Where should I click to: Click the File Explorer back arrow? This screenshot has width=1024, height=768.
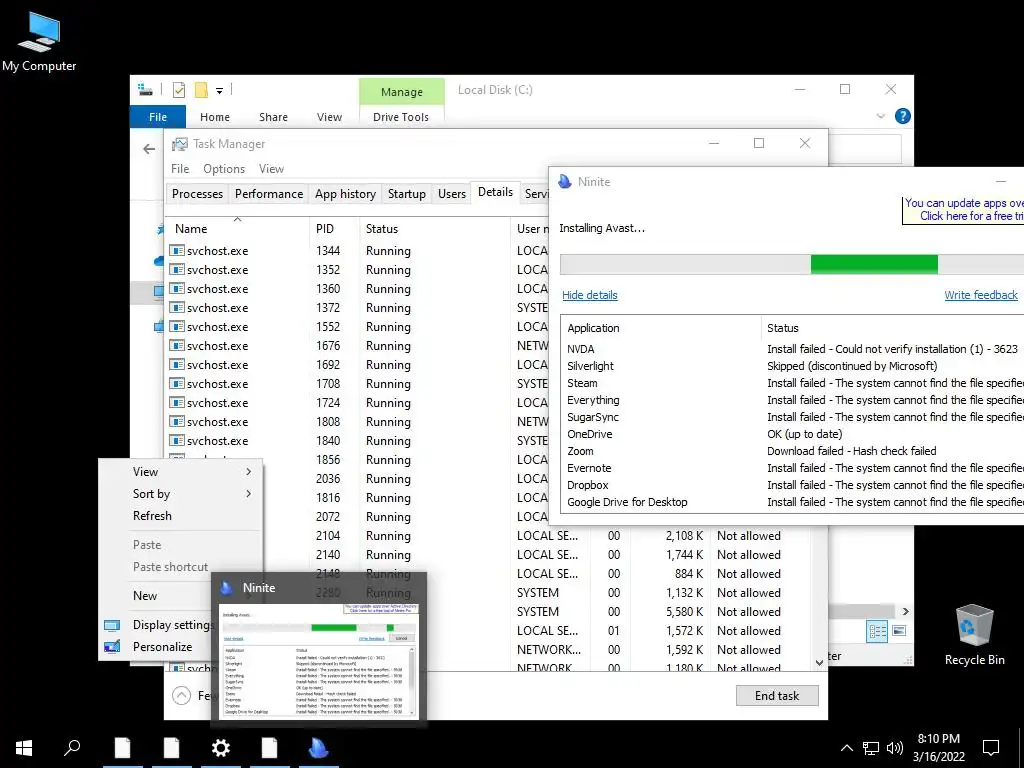coord(149,149)
